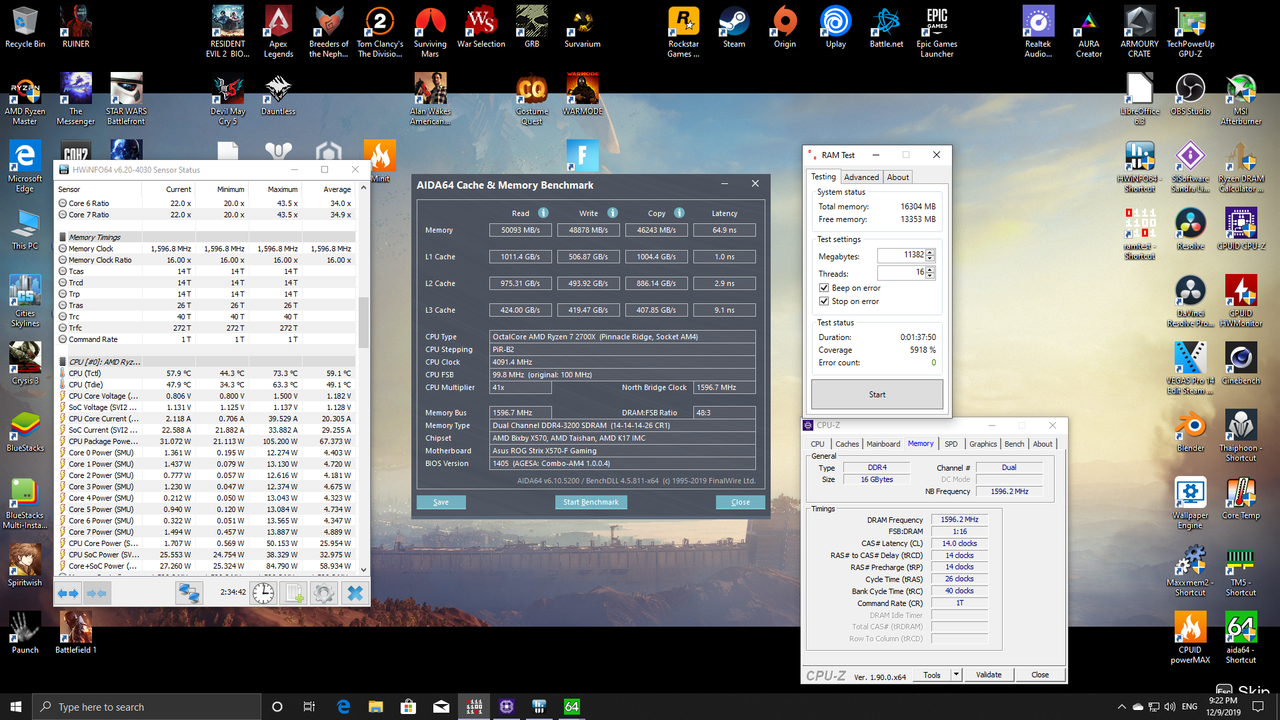Open the Advanced tab in RAM Test
The image size is (1280, 720).
pyautogui.click(x=861, y=176)
